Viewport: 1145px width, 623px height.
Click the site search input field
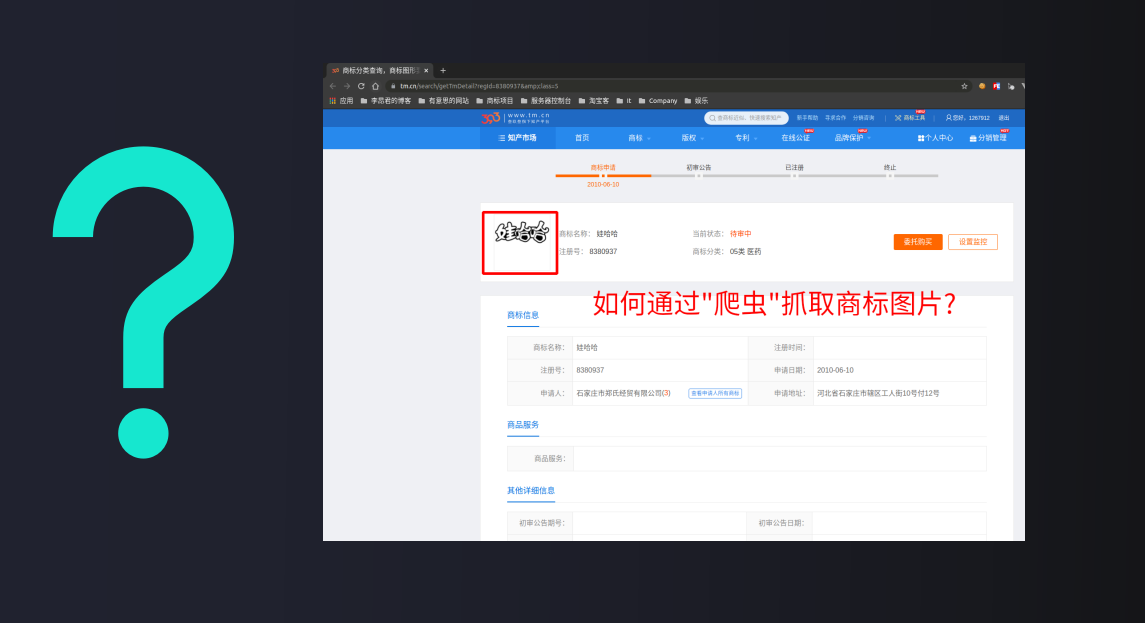(x=750, y=118)
